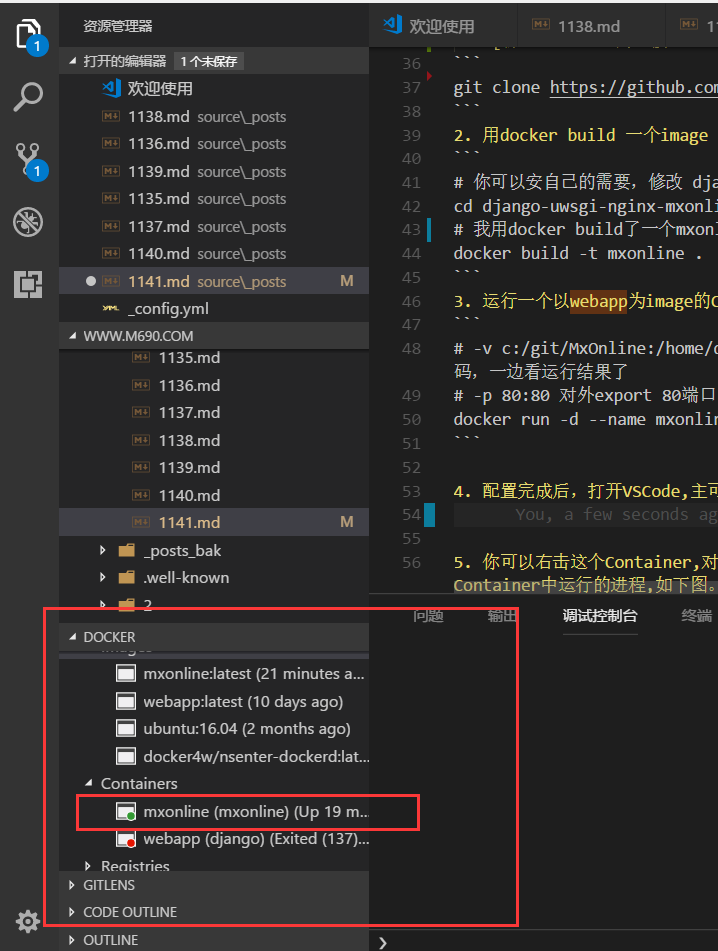
Task: Open 1139.md in the file tree
Action: (214, 468)
